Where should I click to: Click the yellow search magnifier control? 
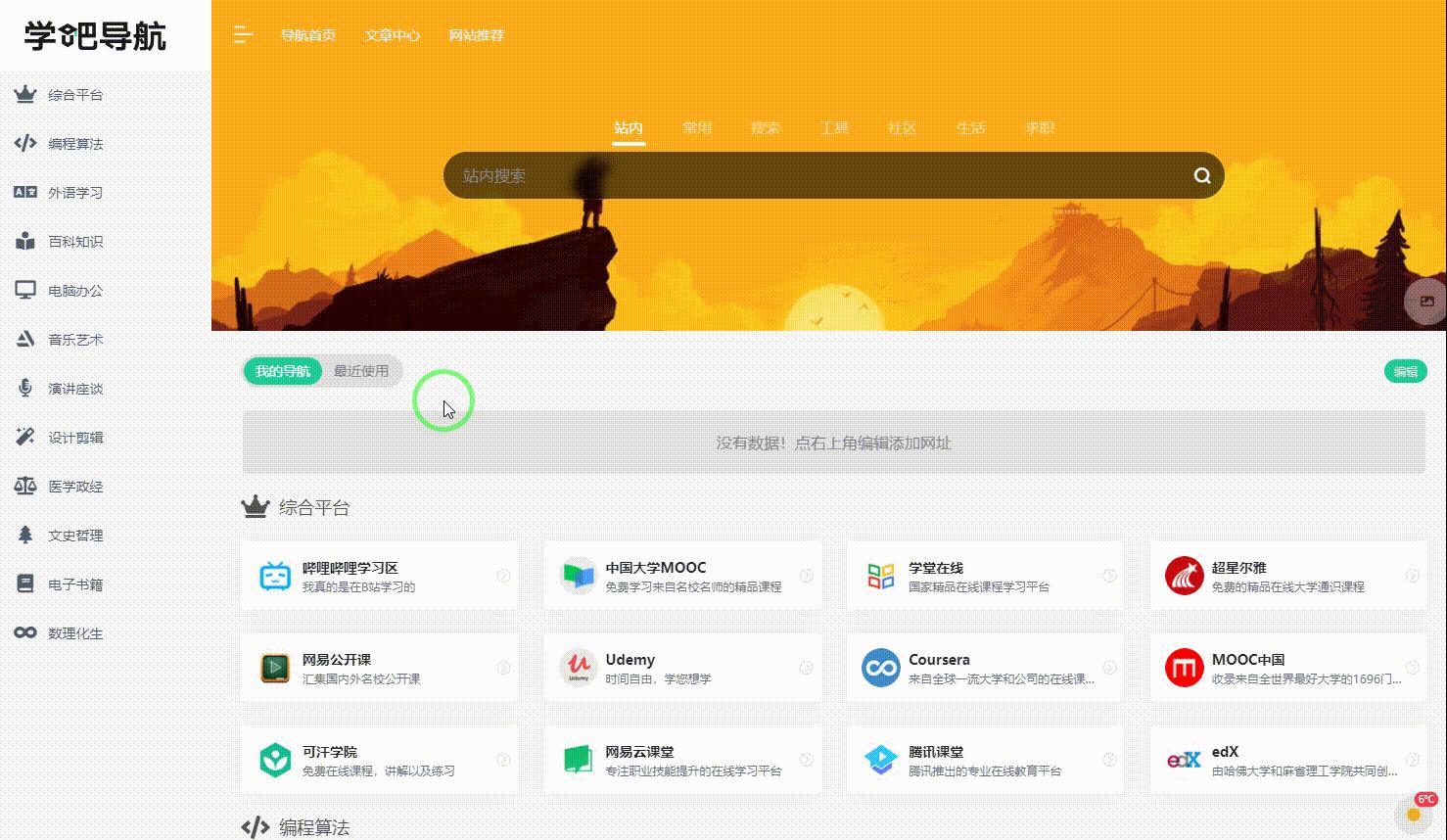click(1201, 175)
